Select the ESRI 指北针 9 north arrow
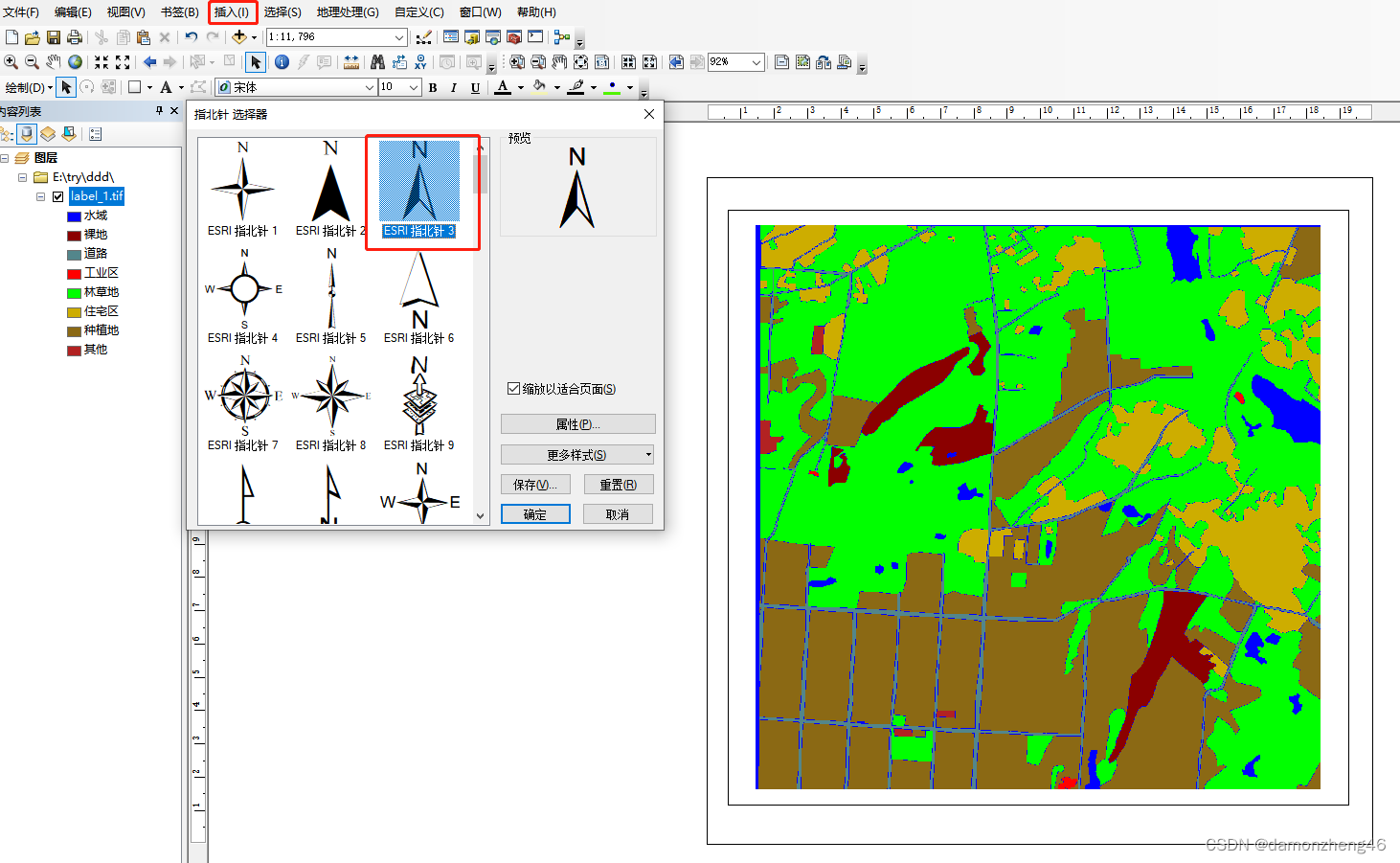1400x863 pixels. pyautogui.click(x=419, y=403)
